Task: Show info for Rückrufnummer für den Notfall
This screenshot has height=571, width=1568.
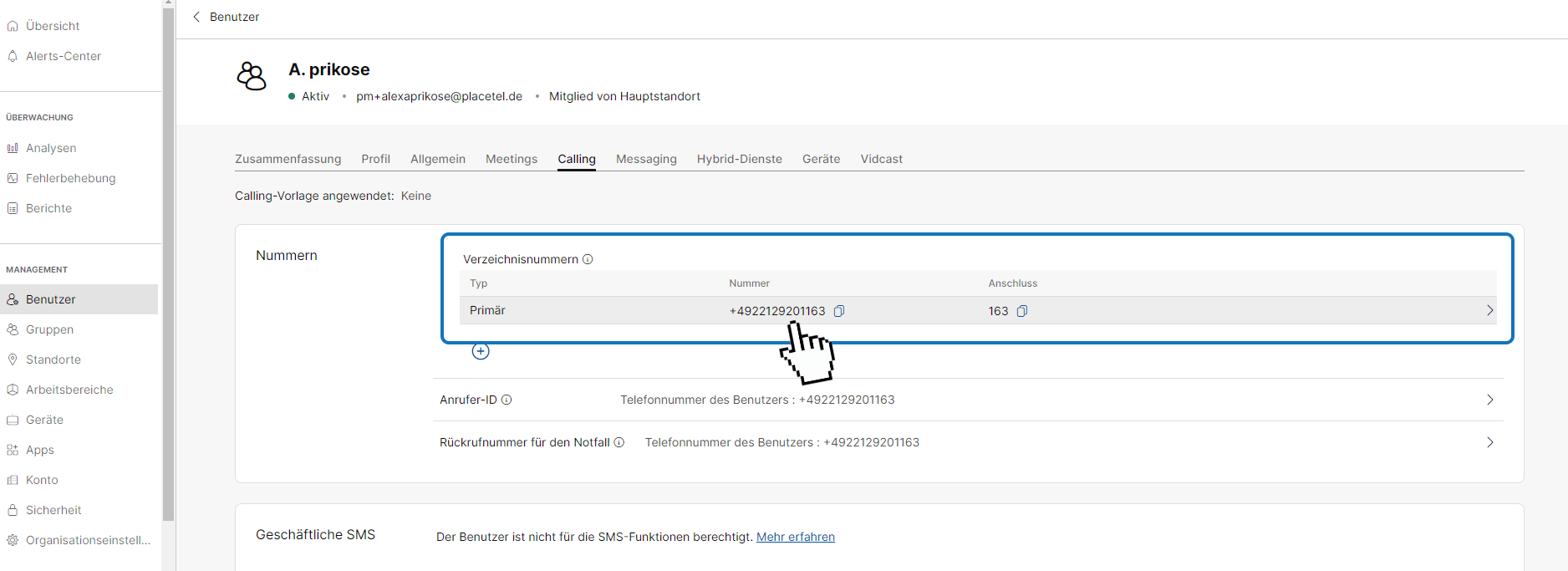Action: [x=619, y=442]
